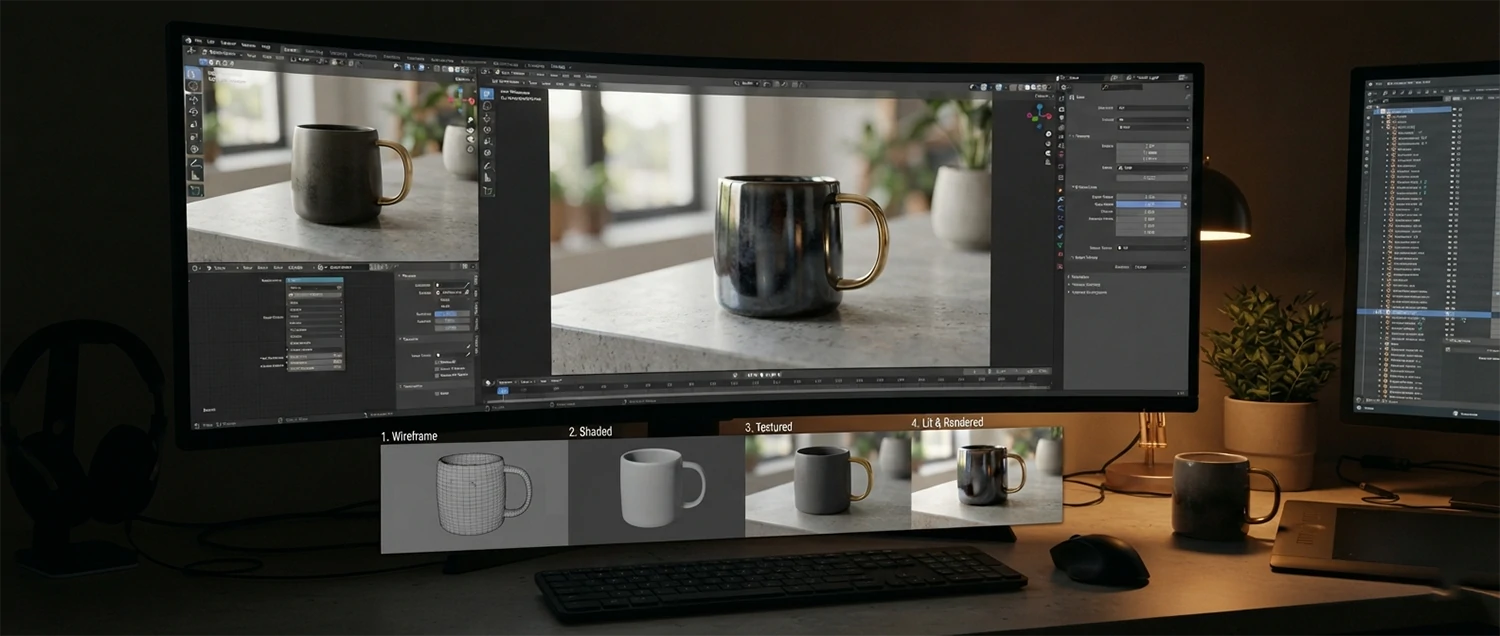Click the left viewport navigation gizmo
This screenshot has width=1500, height=636.
(x=459, y=99)
